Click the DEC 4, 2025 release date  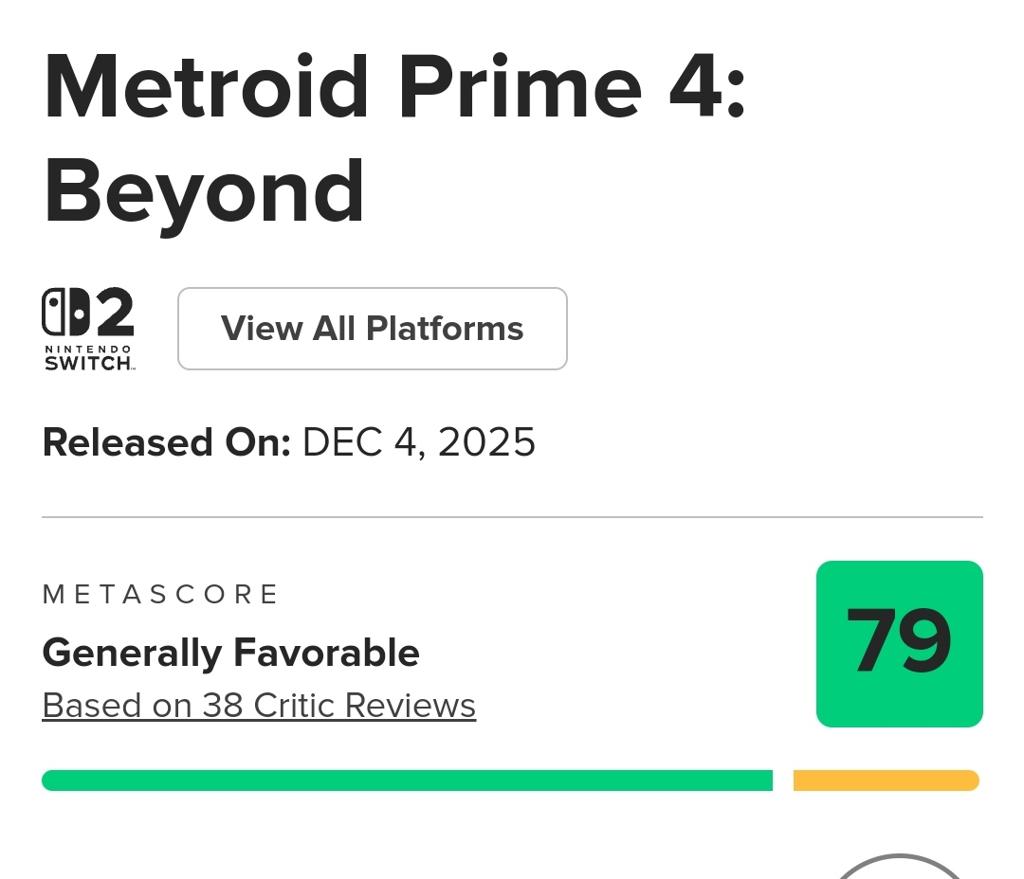419,442
